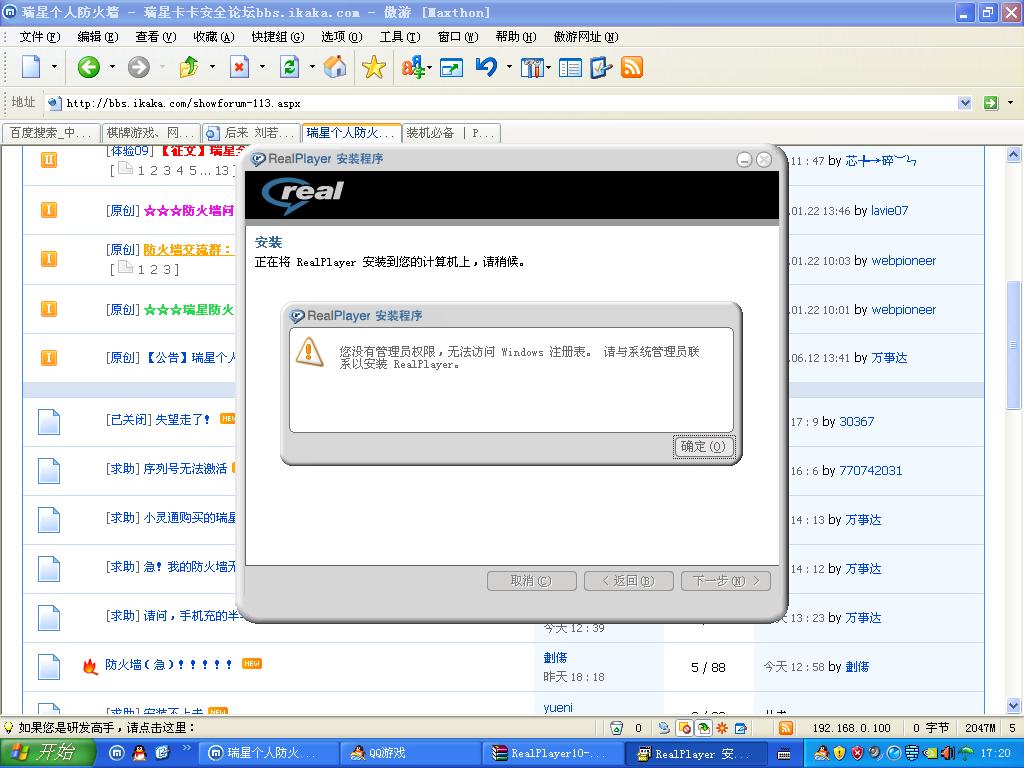
Task: Click the page vertical scrollbar up arrow
Action: [1014, 155]
